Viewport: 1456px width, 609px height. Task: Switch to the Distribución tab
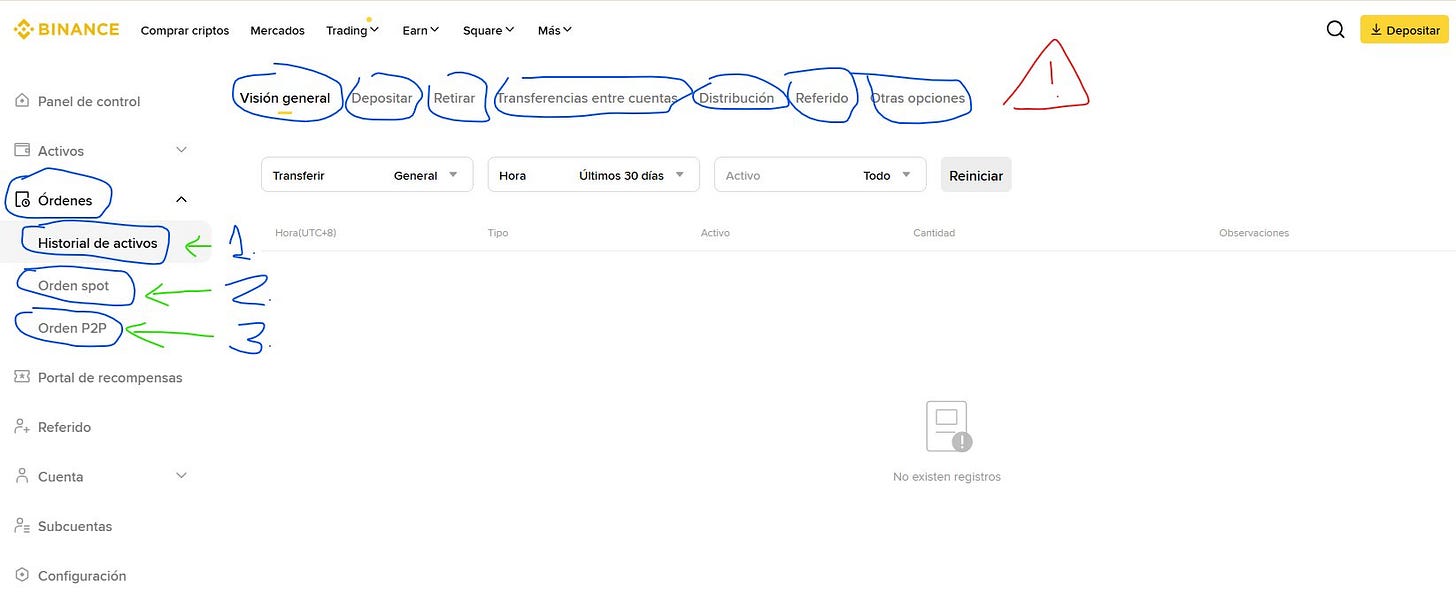pos(736,98)
